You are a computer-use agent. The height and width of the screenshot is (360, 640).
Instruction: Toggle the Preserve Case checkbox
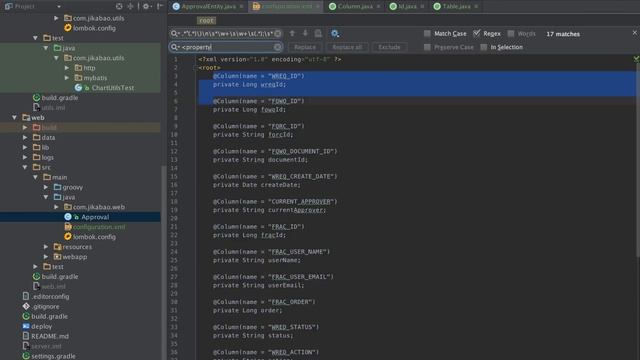click(x=427, y=47)
